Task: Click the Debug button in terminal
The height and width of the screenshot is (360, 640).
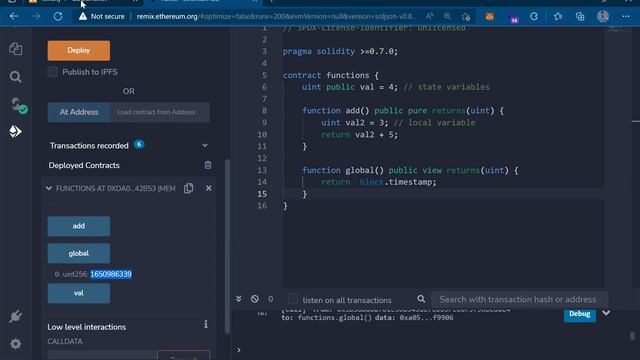Action: [x=580, y=314]
